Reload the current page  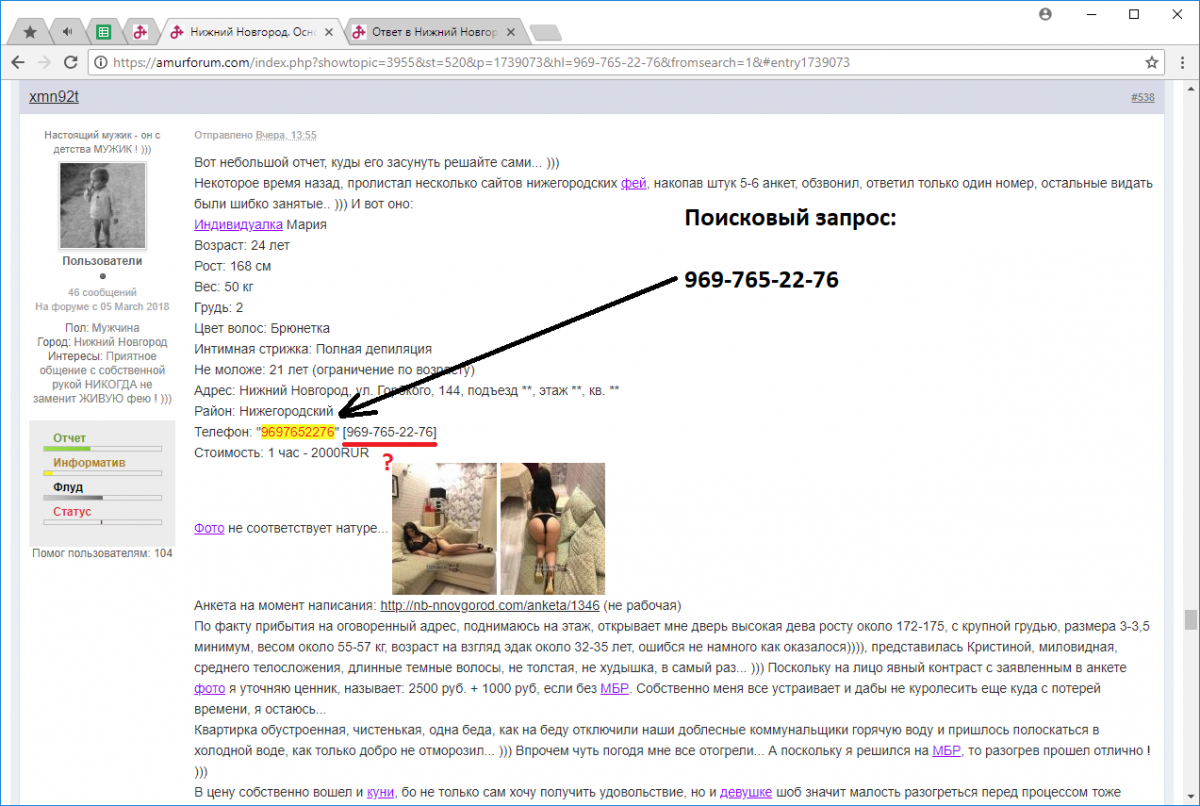[x=70, y=62]
